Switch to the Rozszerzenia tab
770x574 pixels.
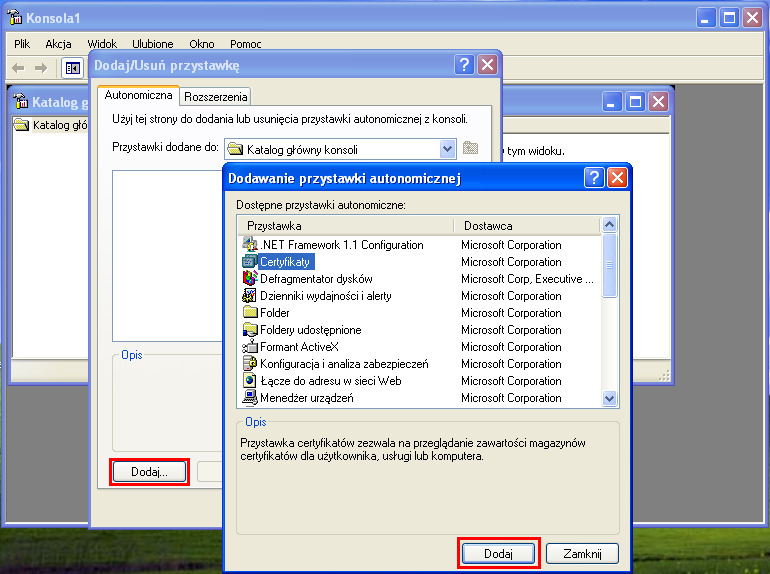coord(216,97)
